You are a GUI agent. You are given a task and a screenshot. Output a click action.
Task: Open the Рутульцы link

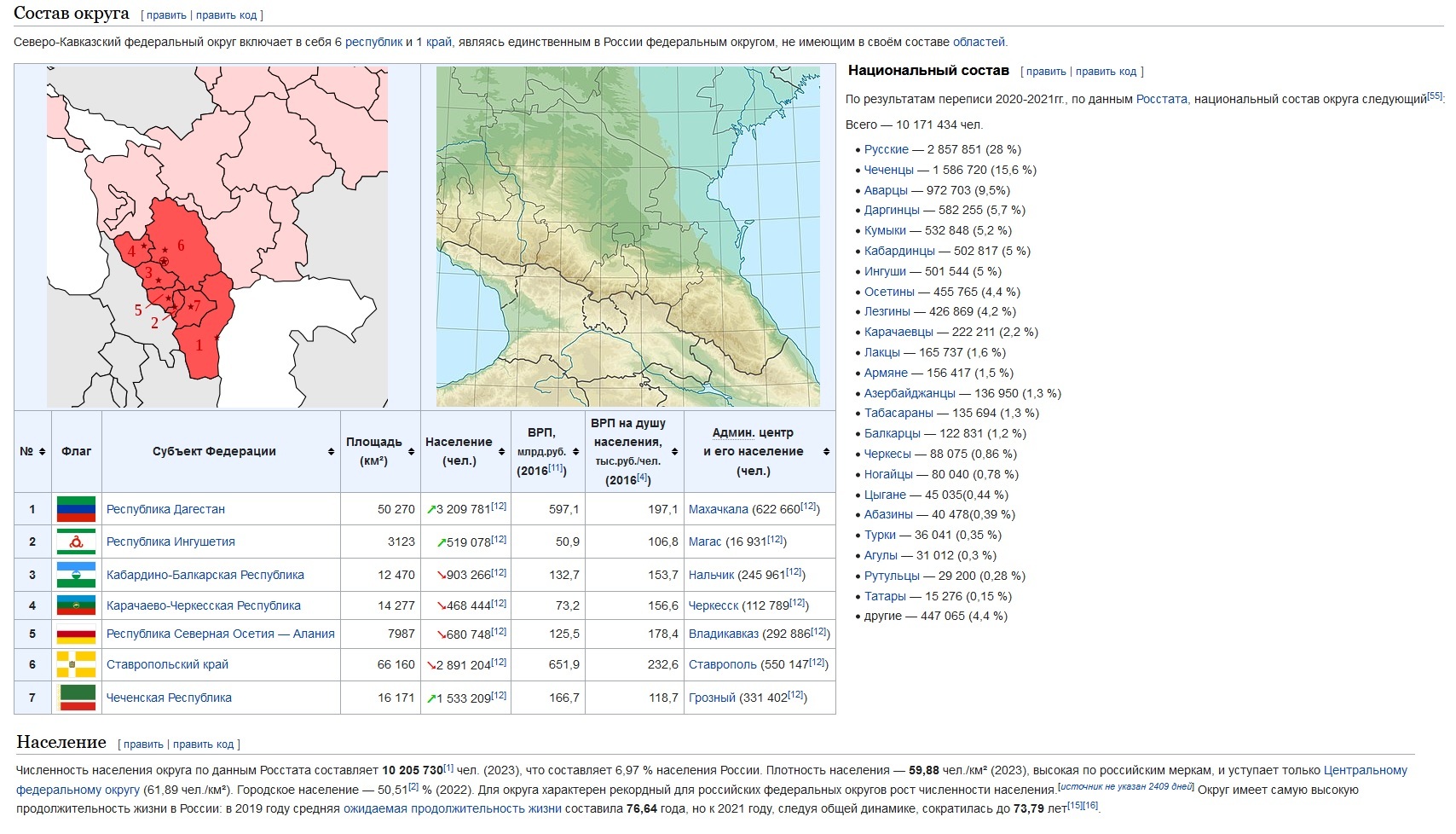pyautogui.click(x=892, y=576)
